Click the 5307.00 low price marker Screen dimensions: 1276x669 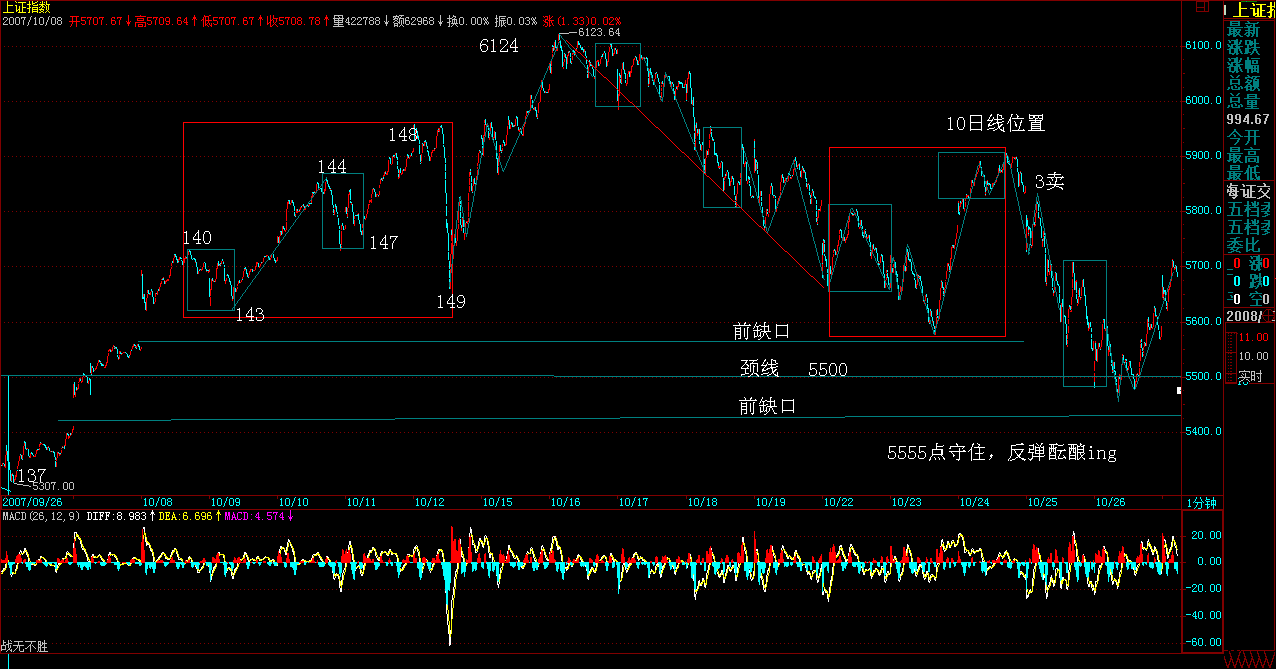click(54, 486)
